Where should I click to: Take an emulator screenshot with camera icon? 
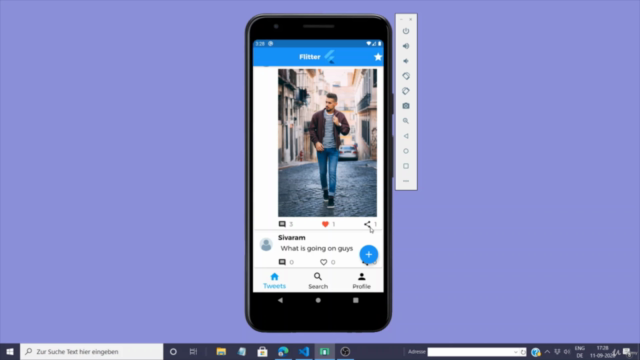tap(406, 106)
